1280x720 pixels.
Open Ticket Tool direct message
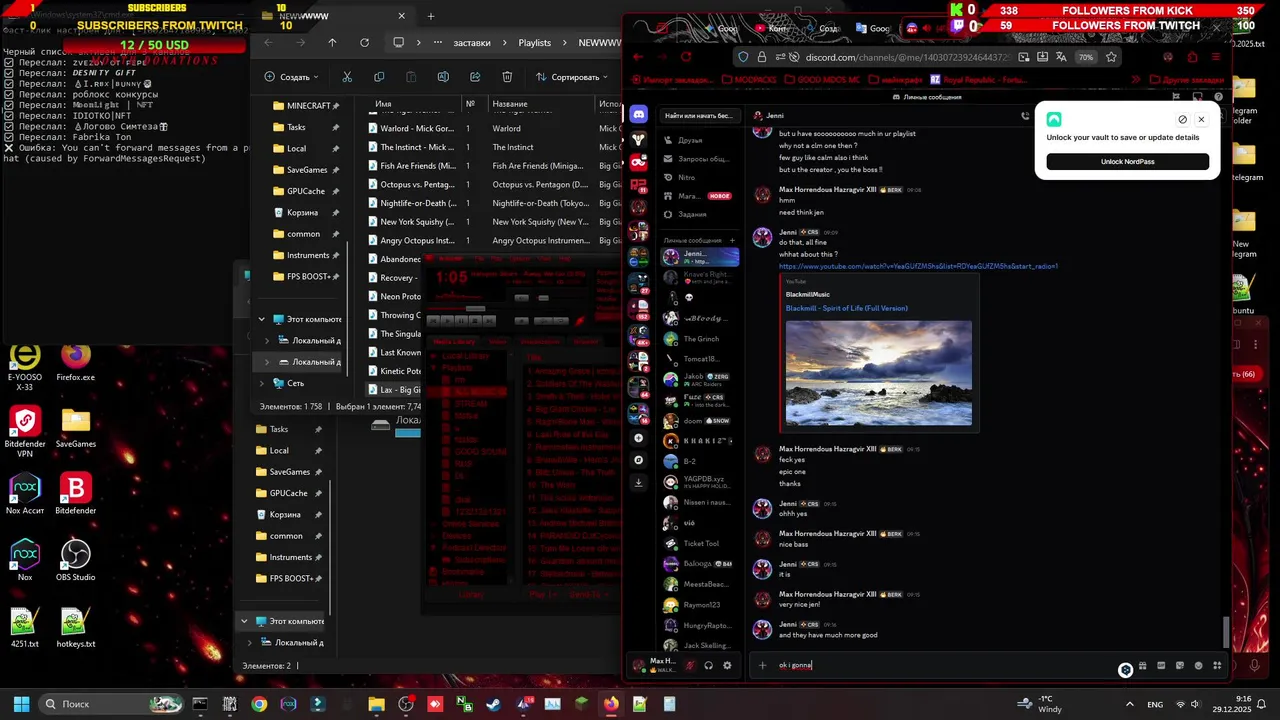pyautogui.click(x=699, y=543)
